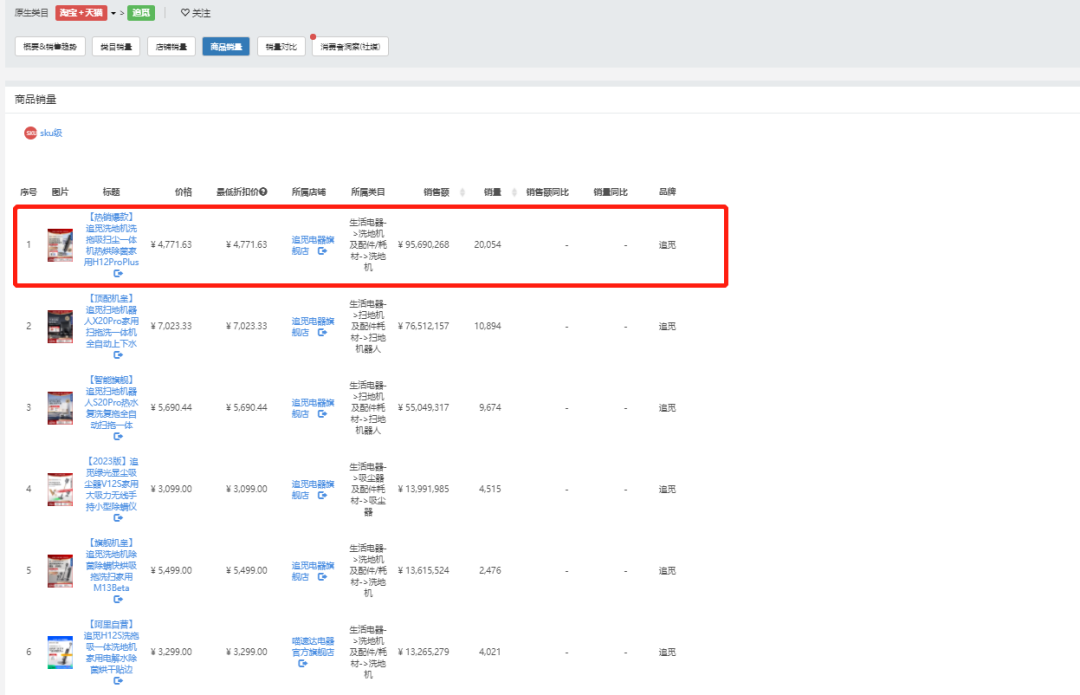Click store external-link icon in row 1

322,251
